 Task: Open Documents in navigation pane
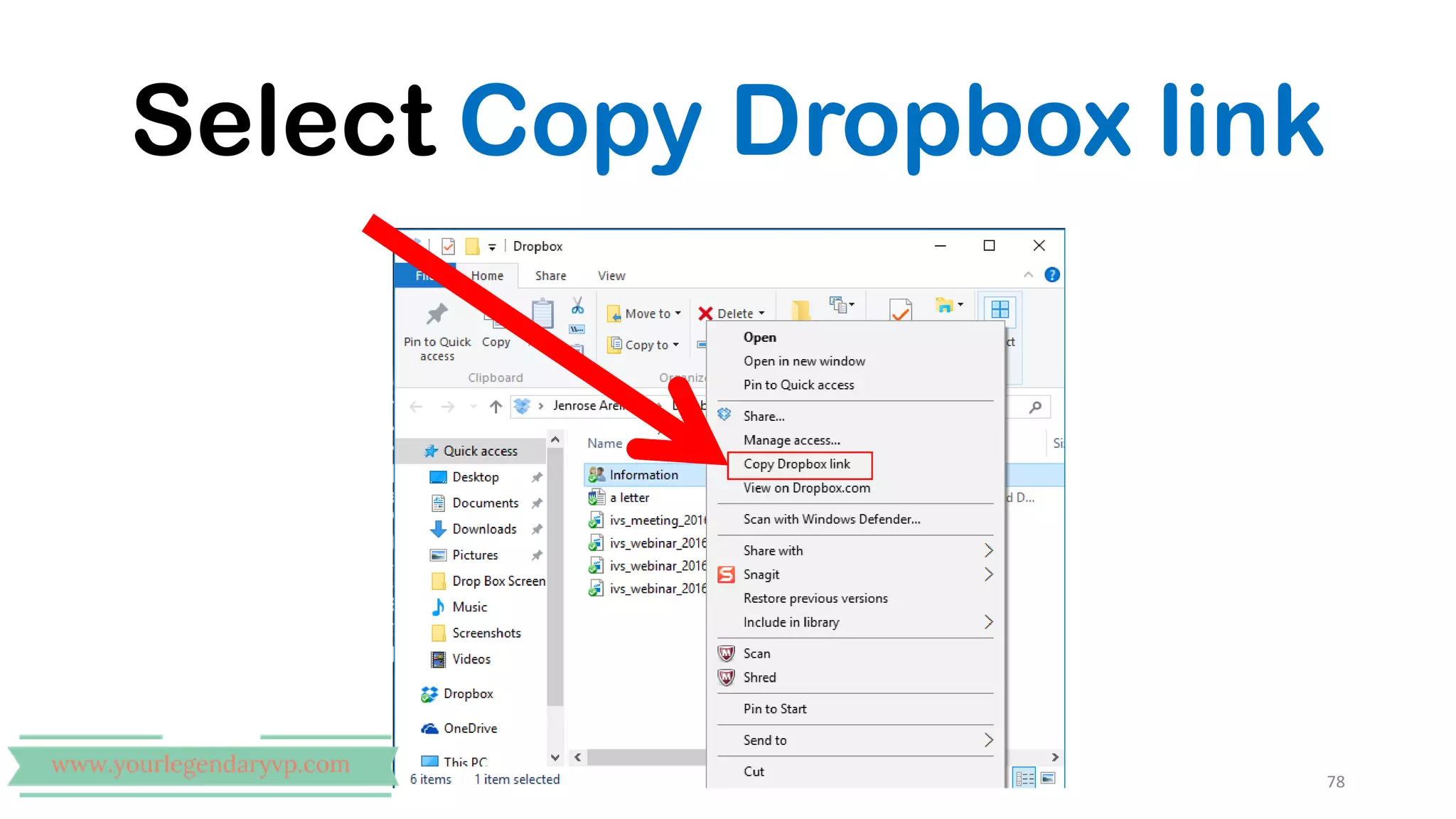486,503
